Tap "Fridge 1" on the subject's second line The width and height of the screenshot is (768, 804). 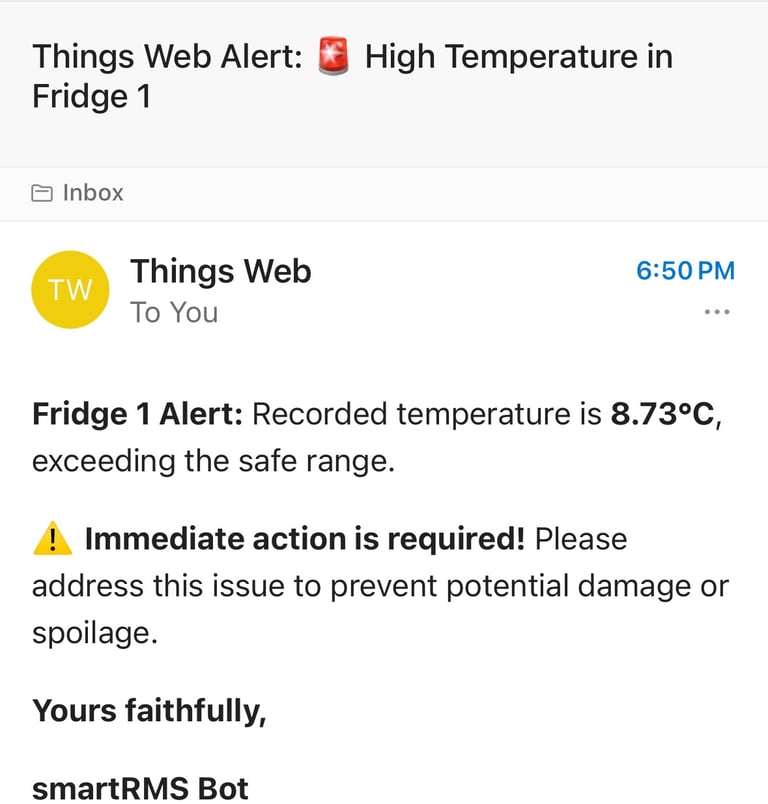coord(91,98)
